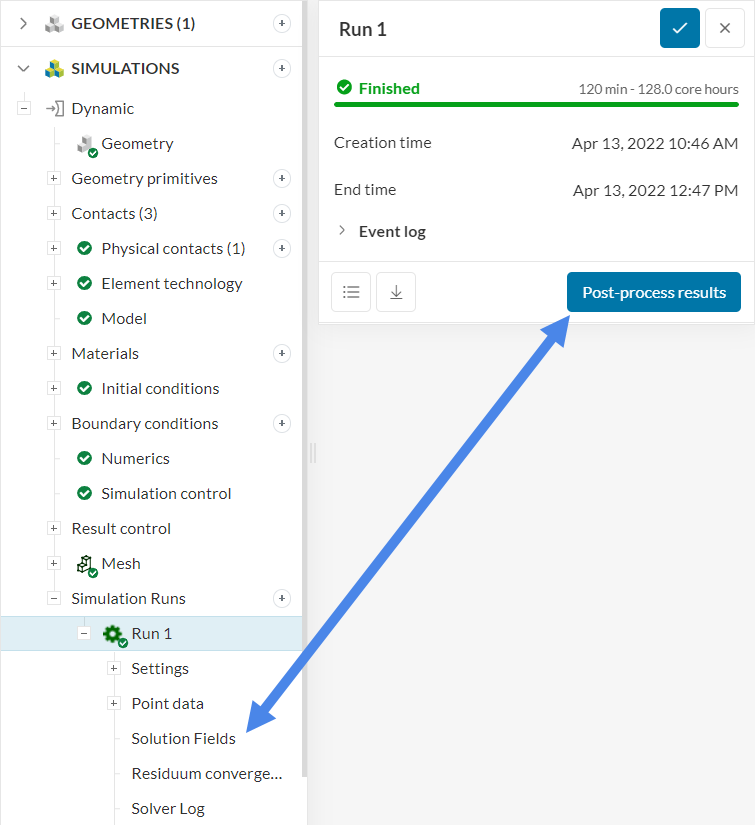Open Solution Fields item
The width and height of the screenshot is (755, 825).
tap(183, 739)
